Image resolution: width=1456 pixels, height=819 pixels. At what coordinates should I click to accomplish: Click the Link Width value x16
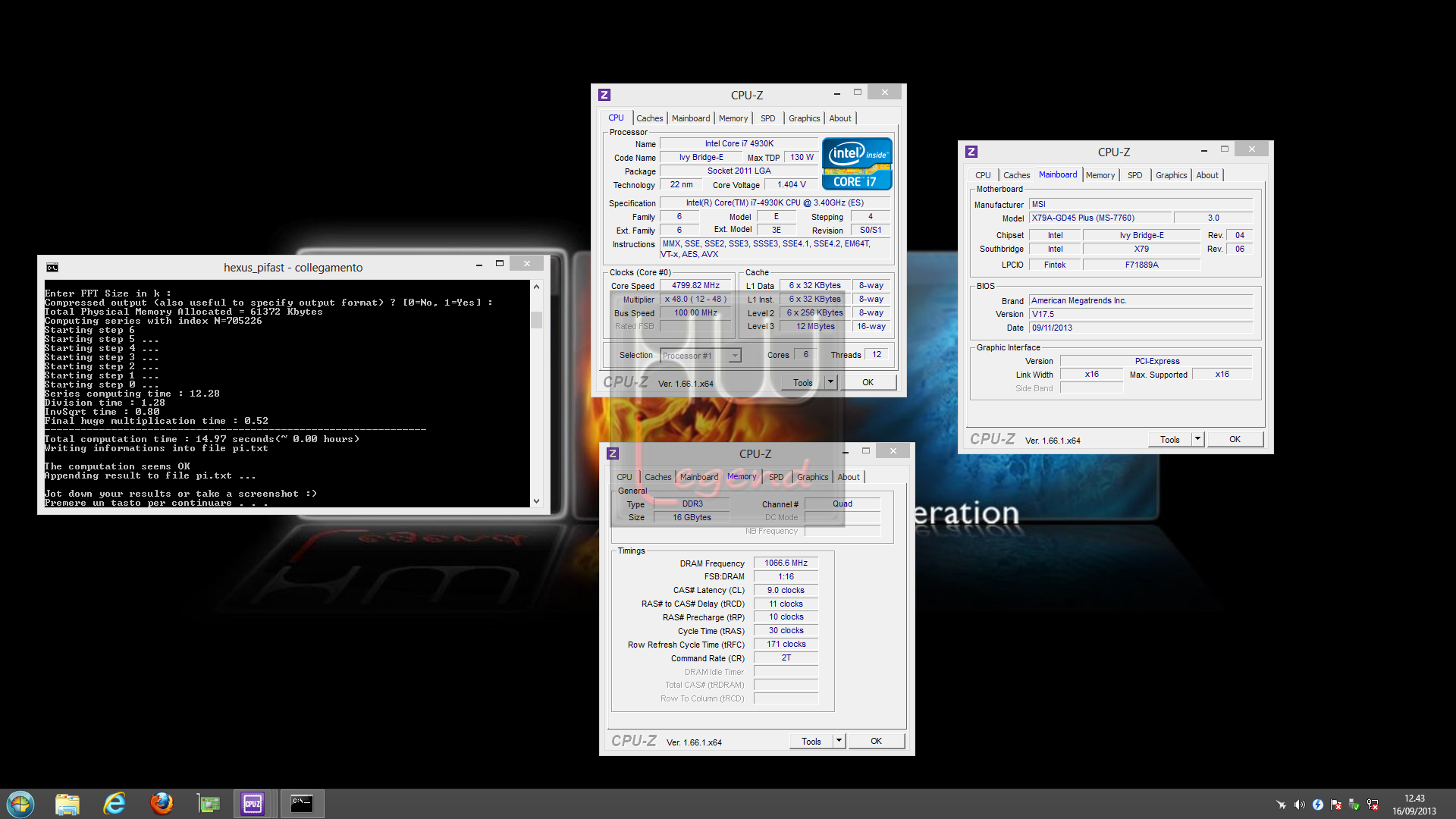click(1092, 374)
